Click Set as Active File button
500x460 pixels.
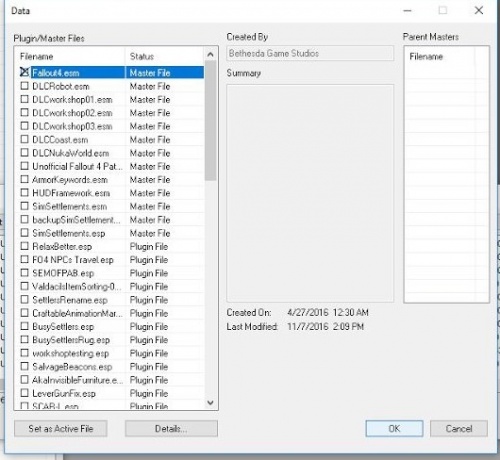[x=61, y=428]
